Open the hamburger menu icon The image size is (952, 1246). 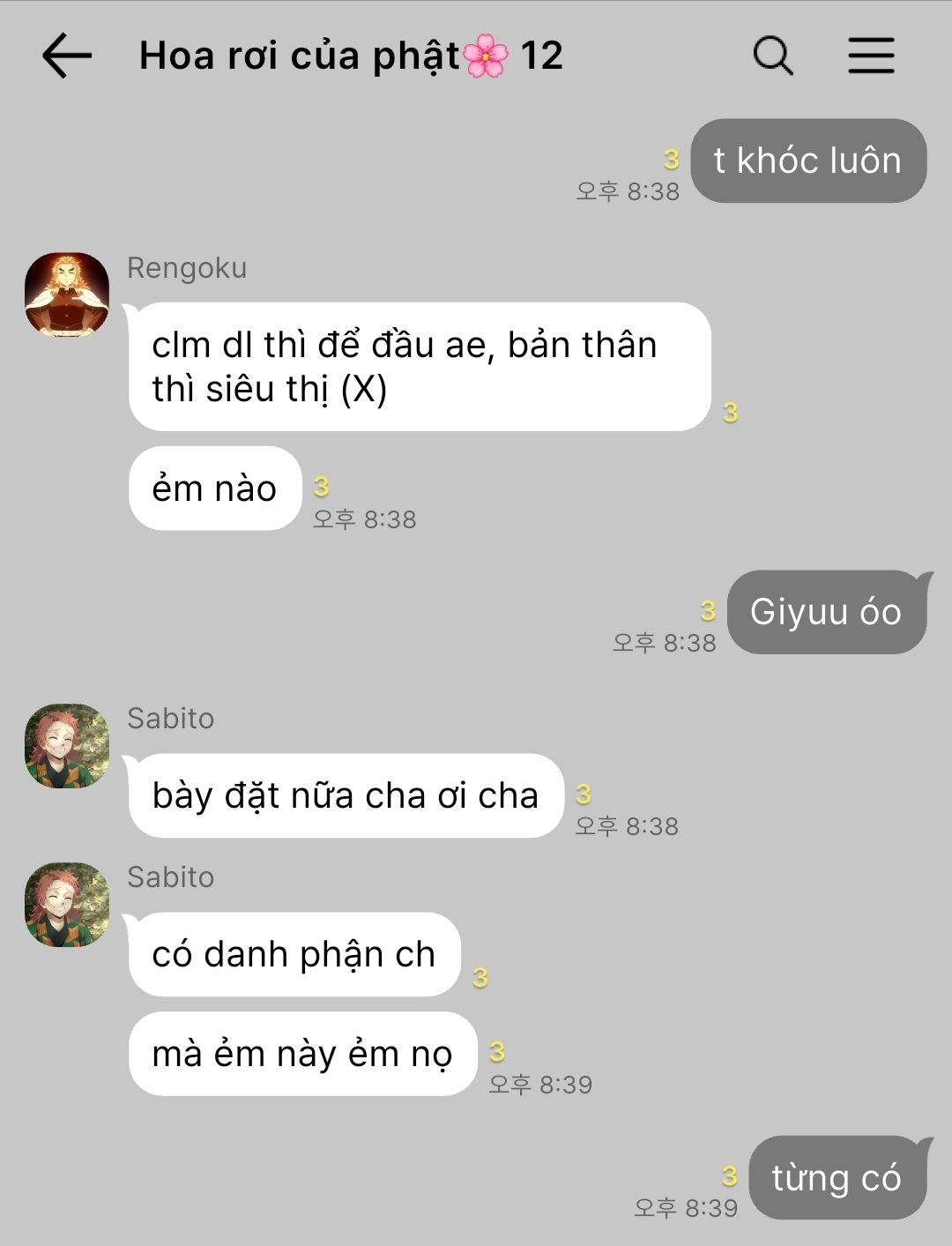pyautogui.click(x=872, y=56)
